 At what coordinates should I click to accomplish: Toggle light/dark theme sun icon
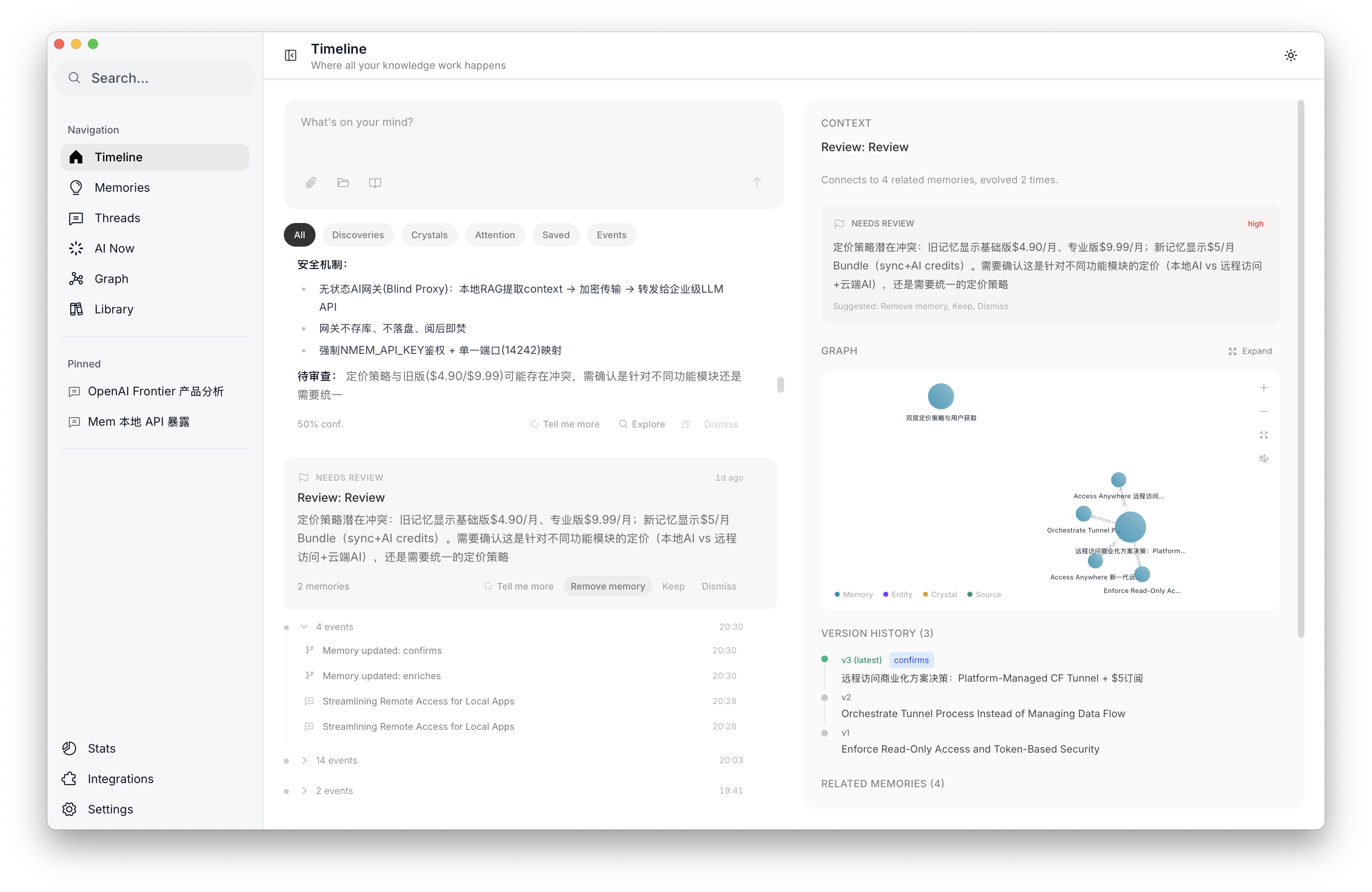coord(1291,55)
